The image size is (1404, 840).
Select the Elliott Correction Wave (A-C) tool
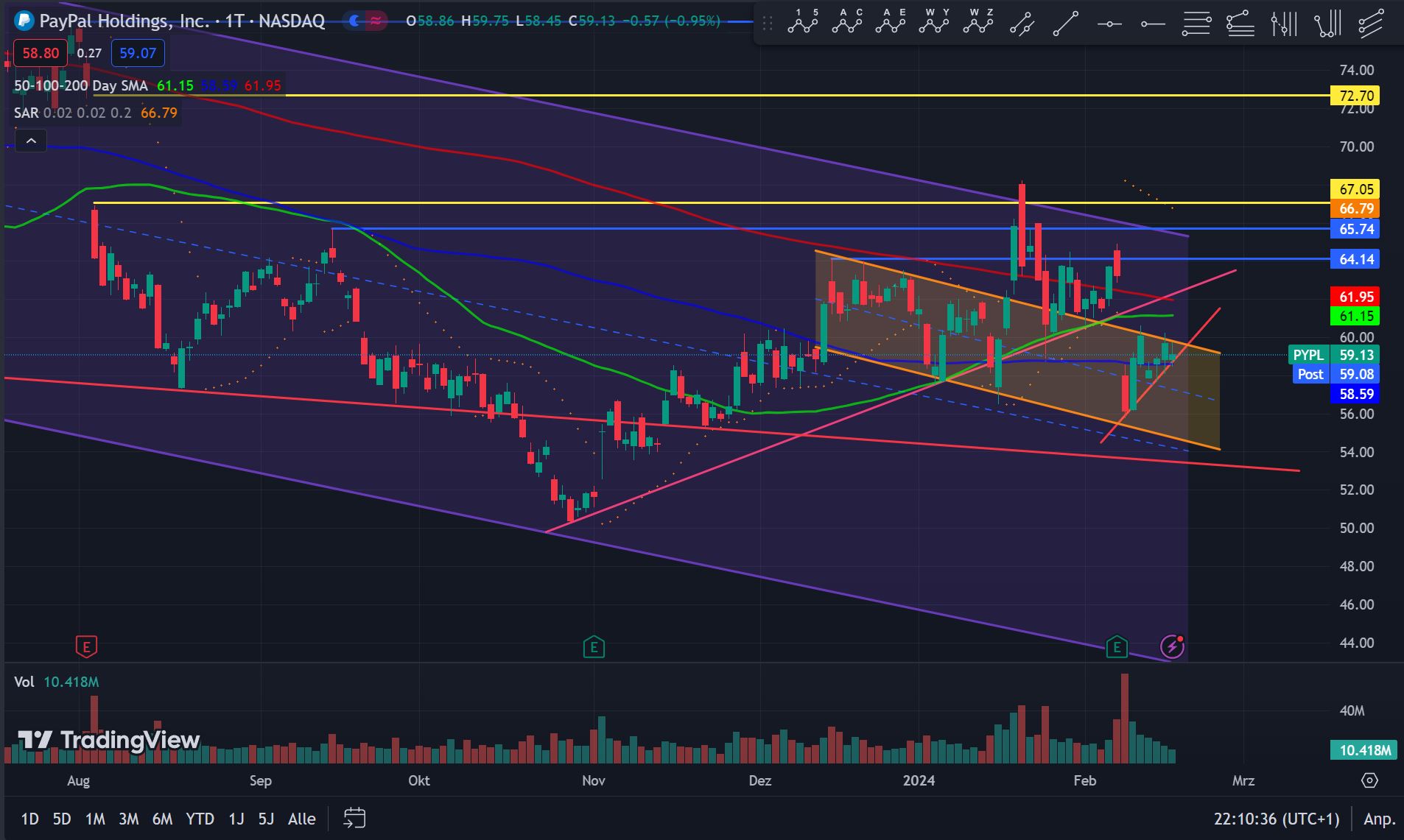click(x=847, y=23)
